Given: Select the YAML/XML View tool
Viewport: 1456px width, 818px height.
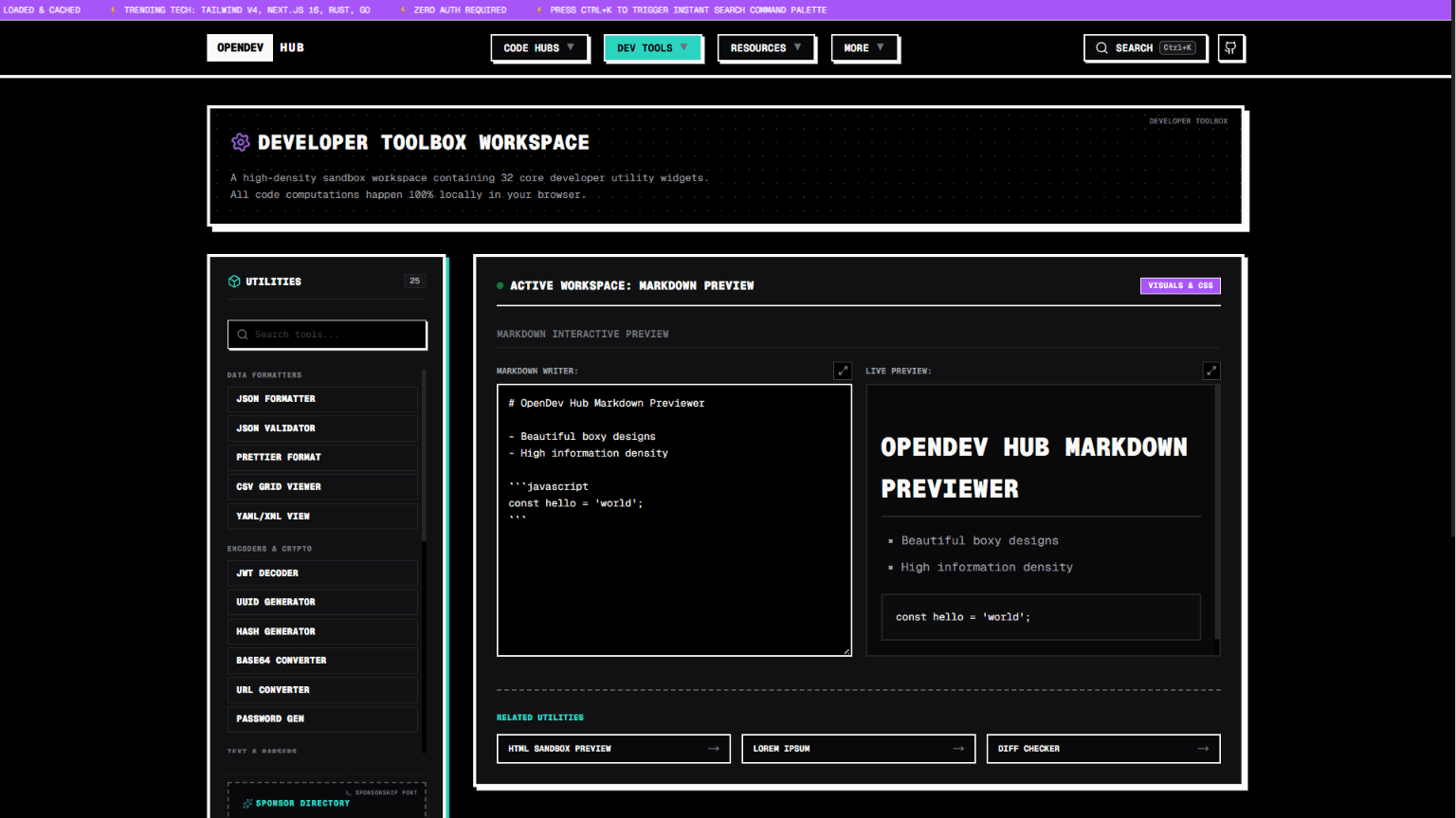Looking at the screenshot, I should click(322, 516).
